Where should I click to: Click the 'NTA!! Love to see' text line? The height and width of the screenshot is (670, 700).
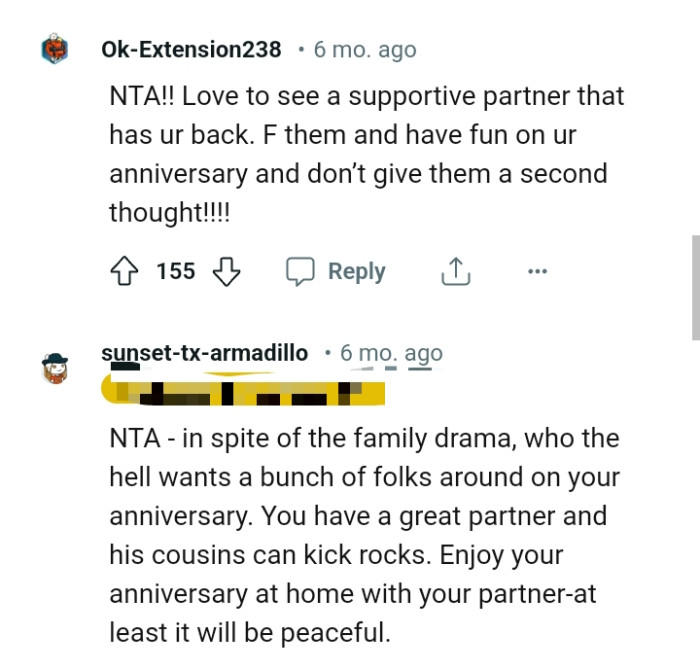tap(366, 97)
